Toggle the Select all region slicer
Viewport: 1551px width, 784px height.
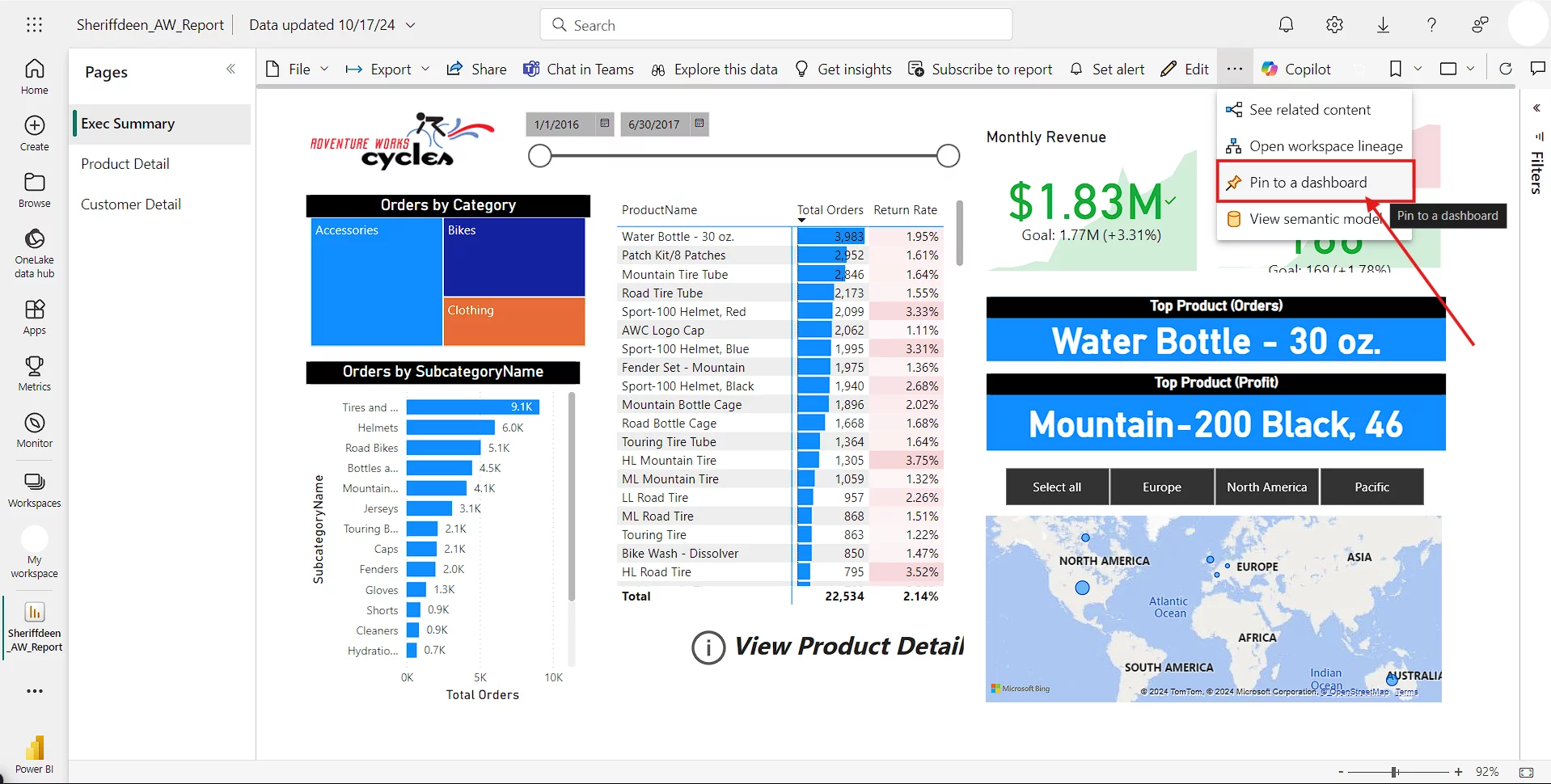click(x=1057, y=487)
